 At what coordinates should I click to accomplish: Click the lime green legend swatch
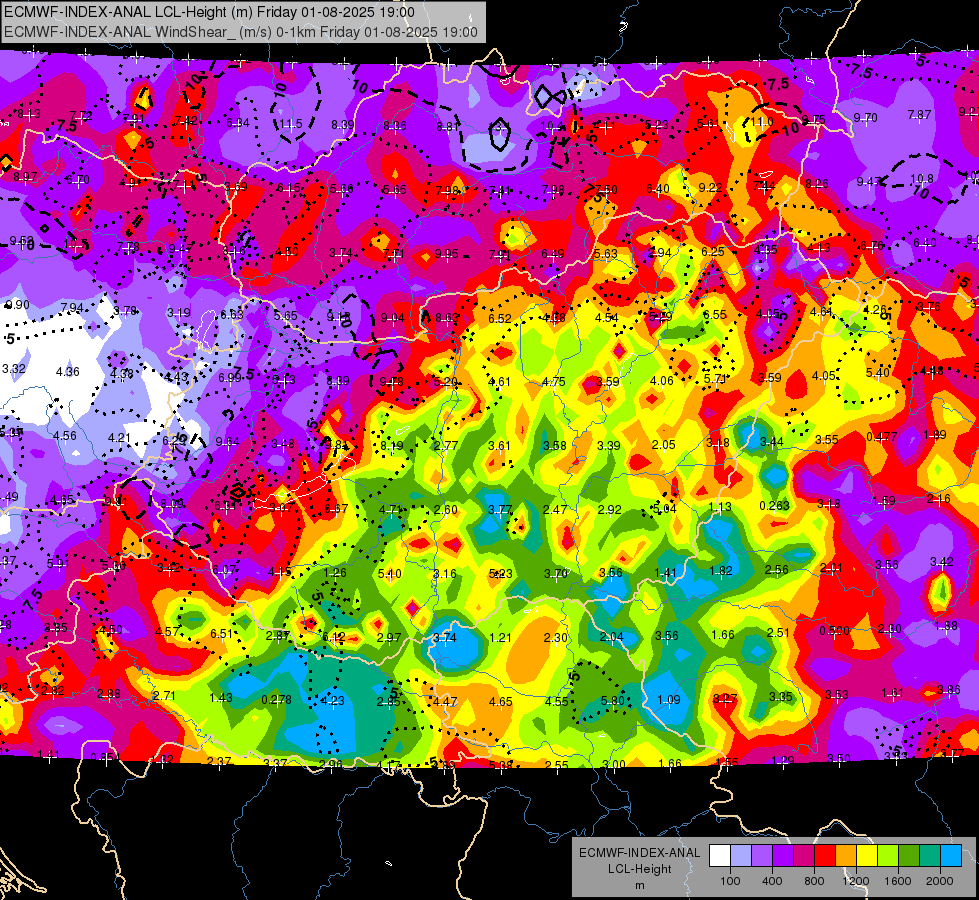(x=888, y=856)
